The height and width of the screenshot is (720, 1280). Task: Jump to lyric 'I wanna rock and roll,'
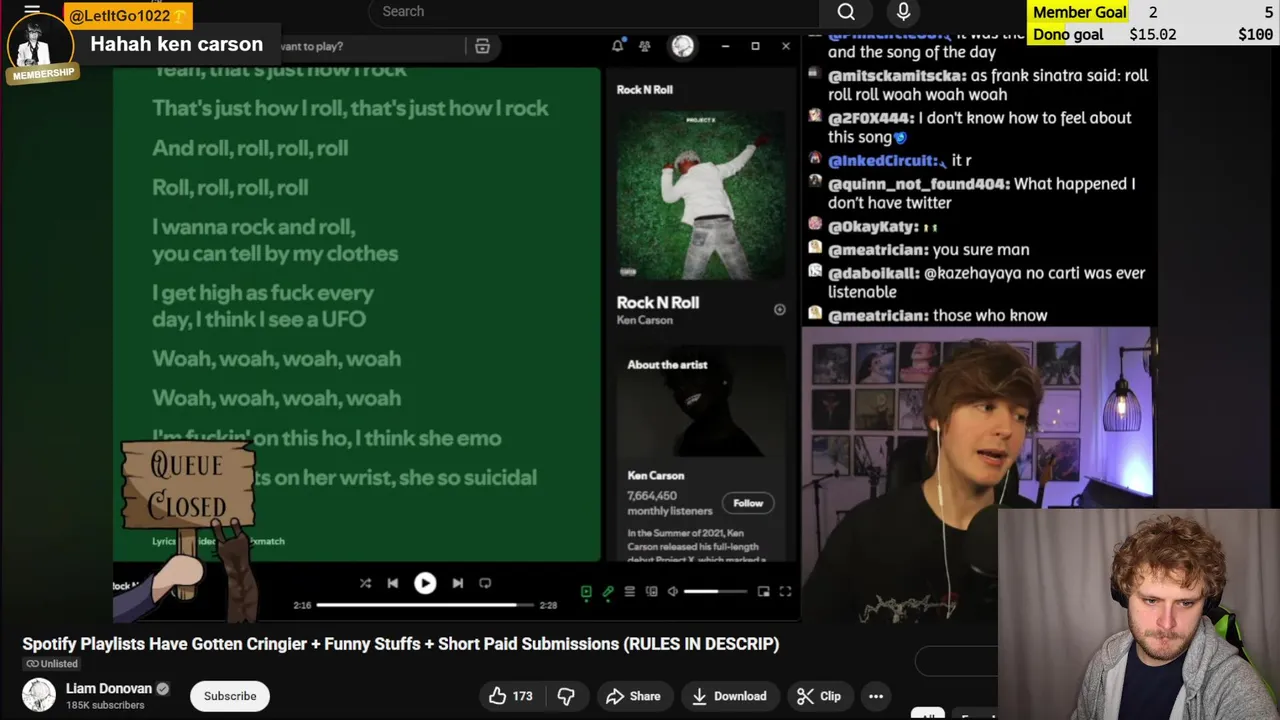(x=253, y=227)
